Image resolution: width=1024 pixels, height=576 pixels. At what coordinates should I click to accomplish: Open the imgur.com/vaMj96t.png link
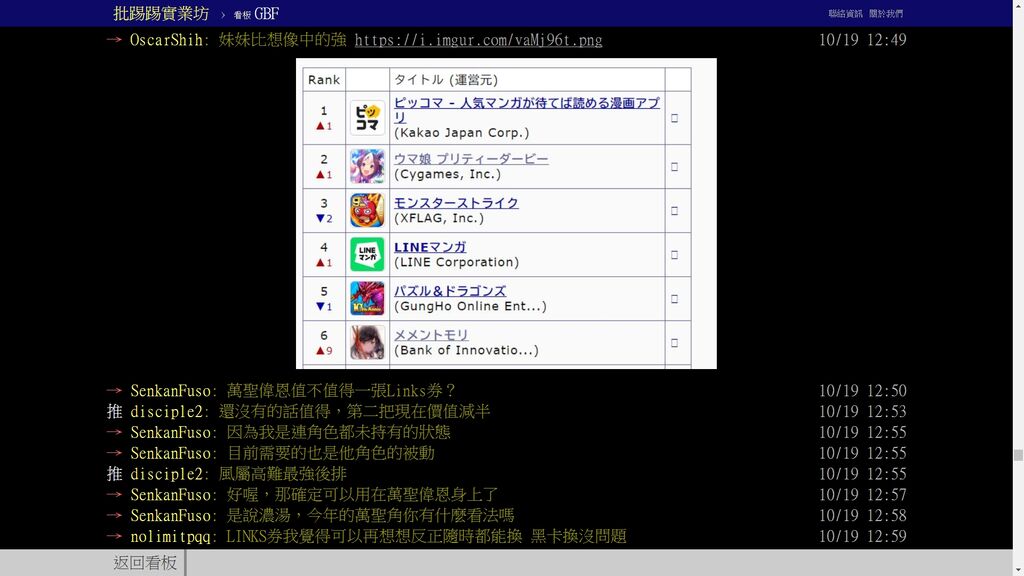(x=478, y=40)
